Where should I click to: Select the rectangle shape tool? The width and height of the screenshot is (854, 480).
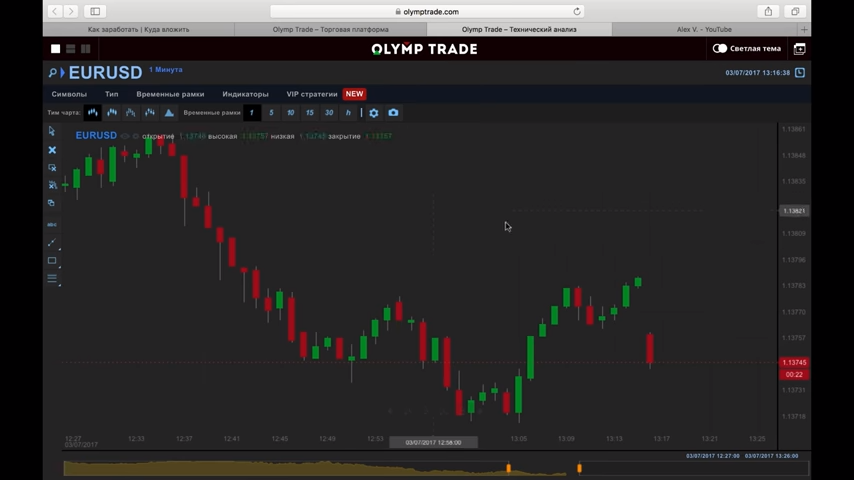click(52, 260)
